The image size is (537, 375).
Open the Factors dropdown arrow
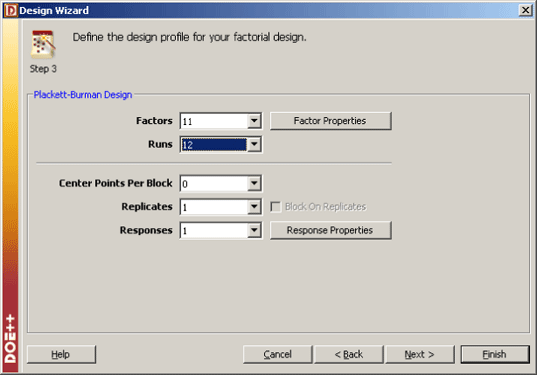[x=254, y=121]
